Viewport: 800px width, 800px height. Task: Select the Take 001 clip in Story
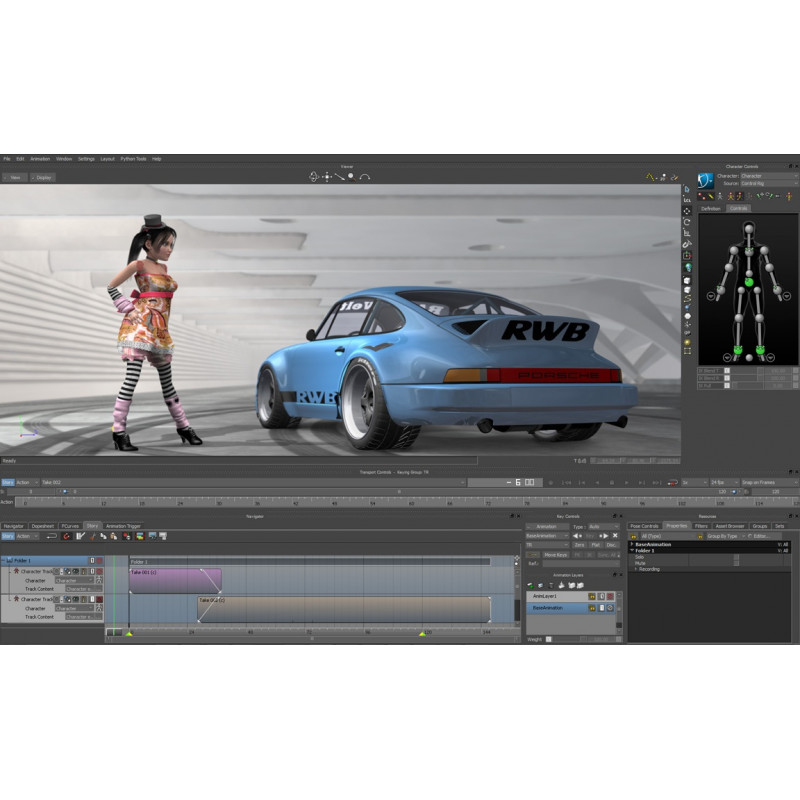[175, 581]
